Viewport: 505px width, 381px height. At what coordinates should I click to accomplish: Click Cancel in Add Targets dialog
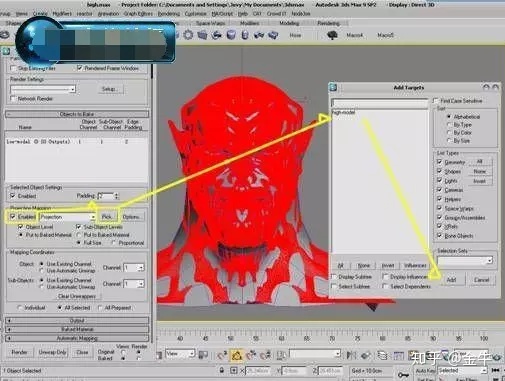tap(482, 280)
